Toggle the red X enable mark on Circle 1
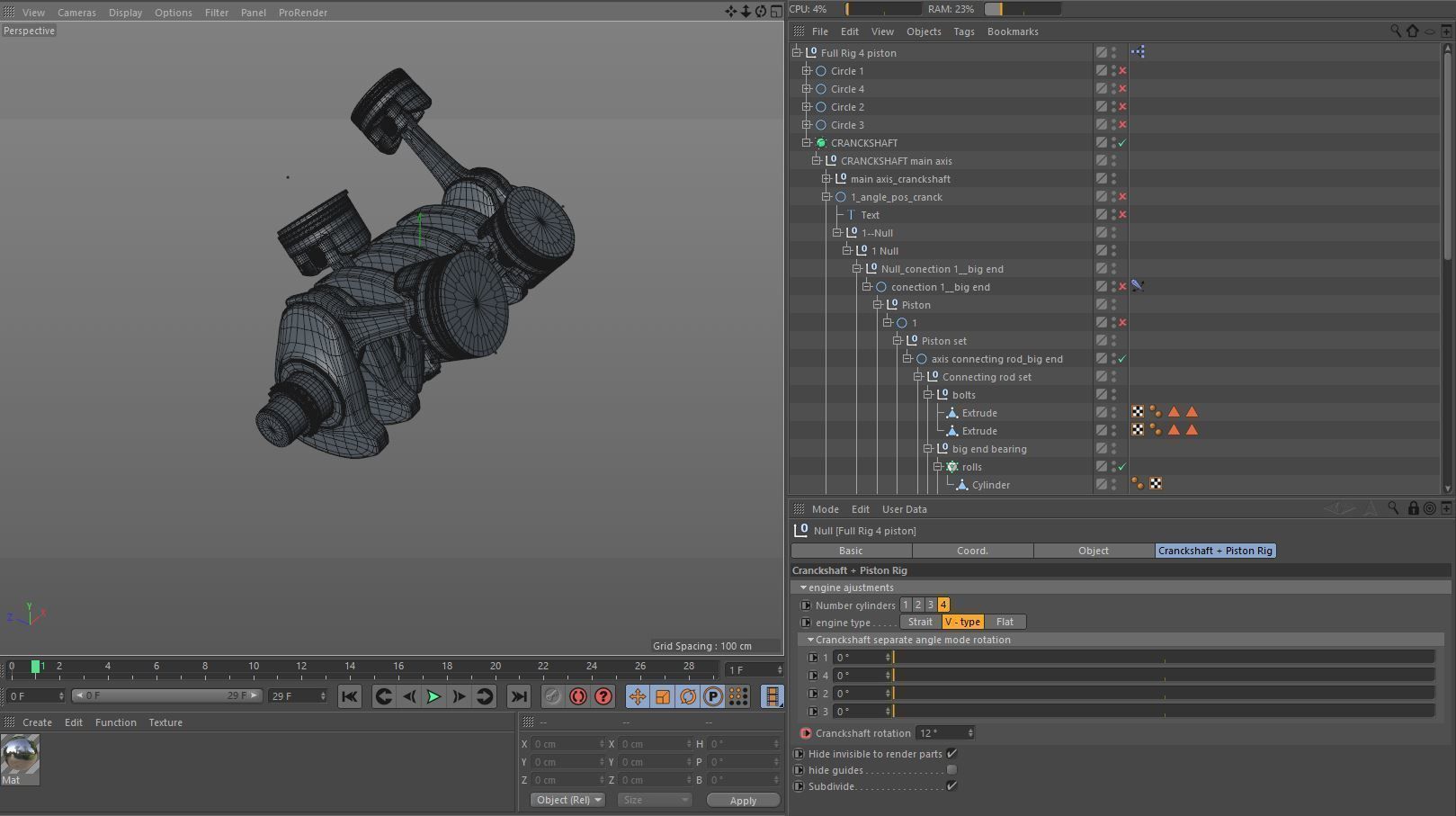The height and width of the screenshot is (816, 1456). coord(1122,71)
